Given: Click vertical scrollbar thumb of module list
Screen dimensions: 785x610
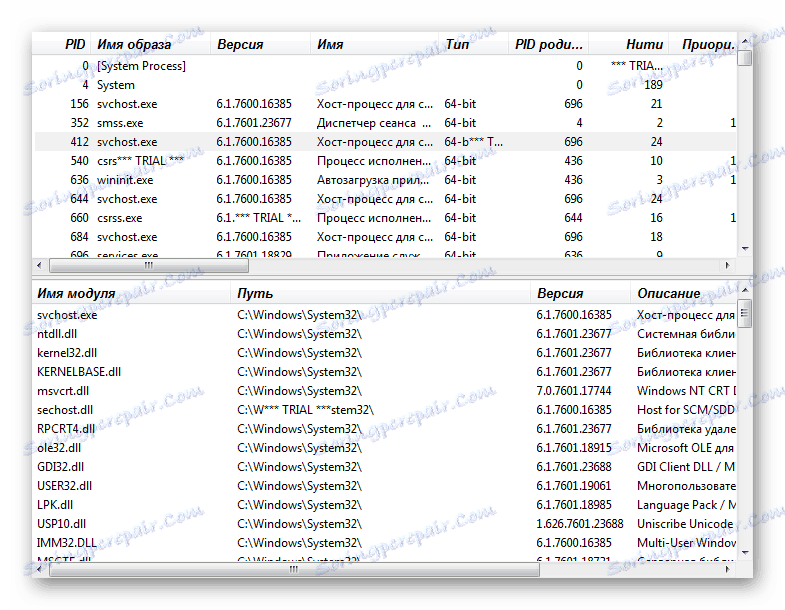Looking at the screenshot, I should click(x=745, y=313).
